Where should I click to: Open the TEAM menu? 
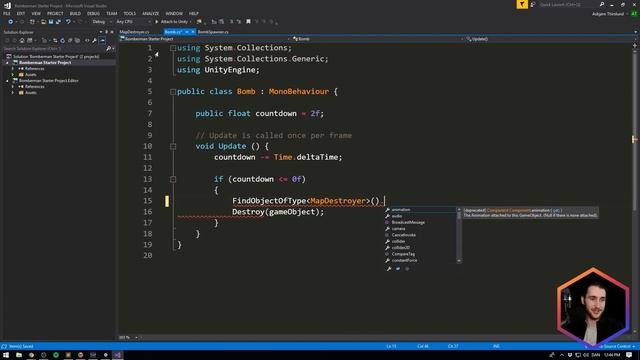click(x=112, y=13)
